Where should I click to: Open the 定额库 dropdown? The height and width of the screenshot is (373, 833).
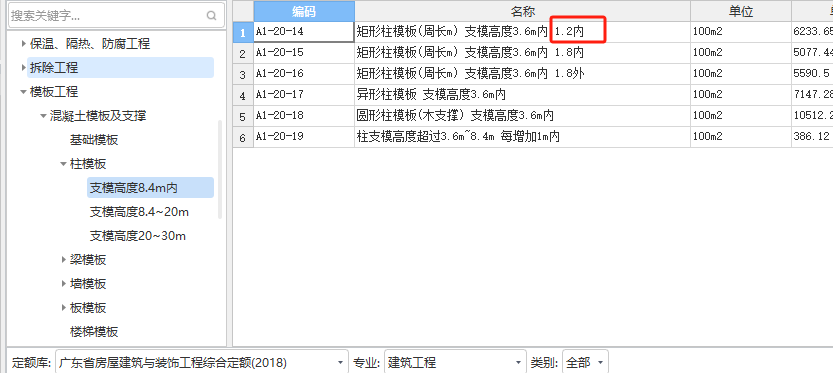[202, 362]
